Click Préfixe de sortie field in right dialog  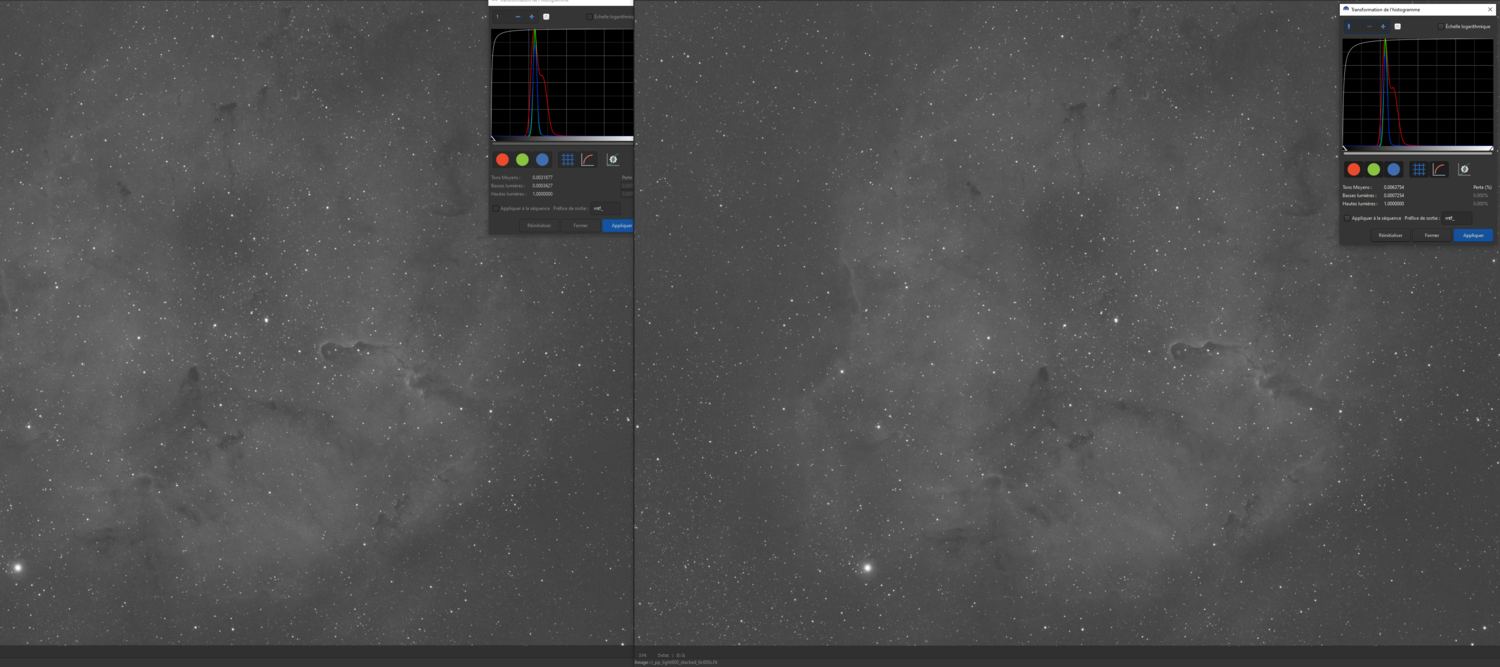(1457, 218)
